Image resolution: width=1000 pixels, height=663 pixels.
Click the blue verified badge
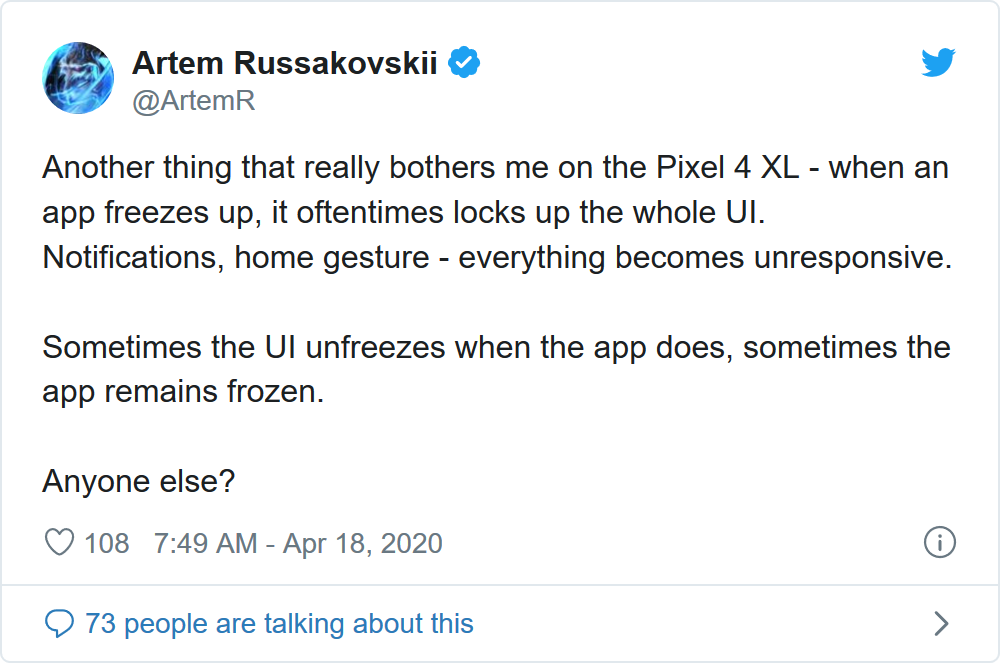coord(464,63)
